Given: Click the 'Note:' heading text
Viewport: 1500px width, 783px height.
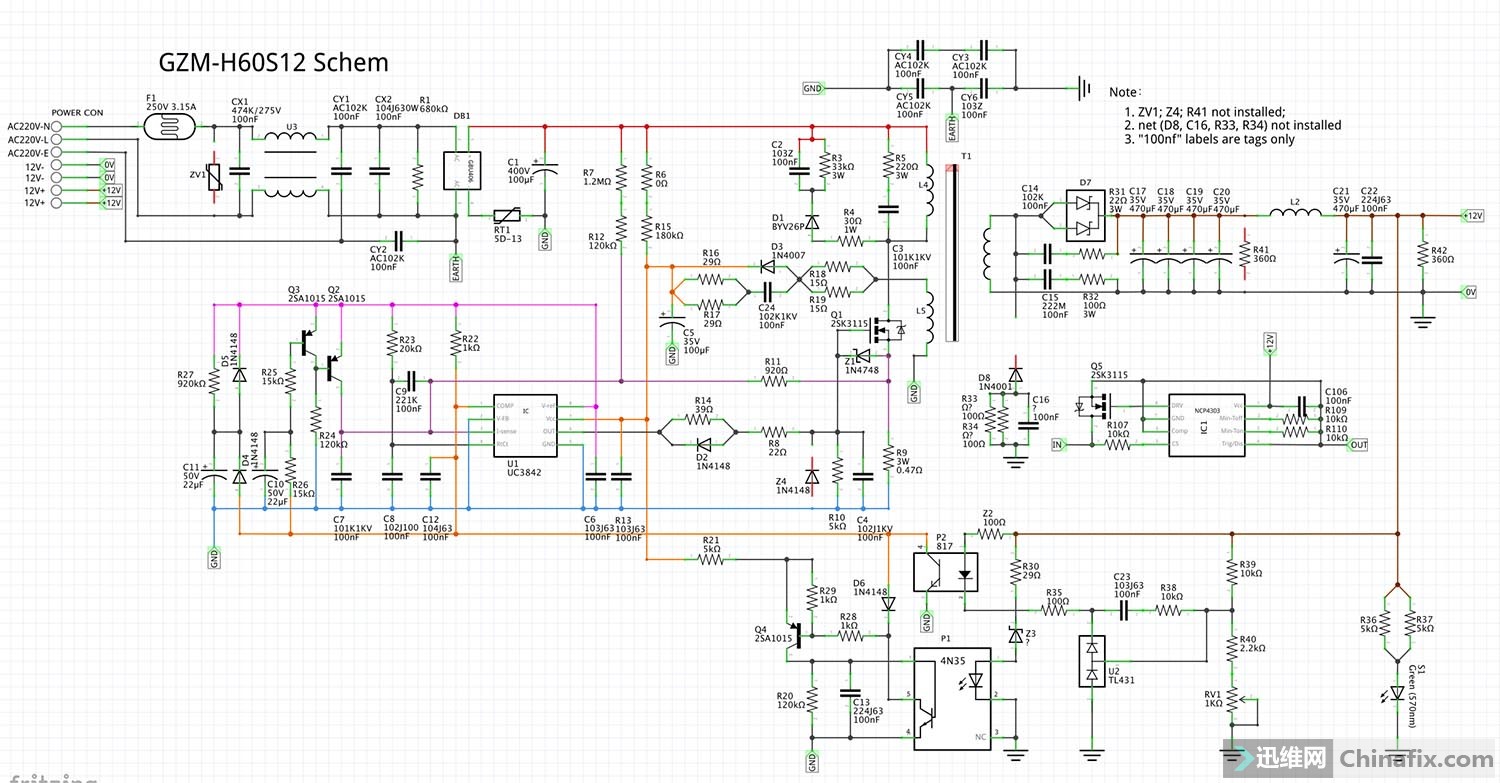Looking at the screenshot, I should (x=1124, y=91).
